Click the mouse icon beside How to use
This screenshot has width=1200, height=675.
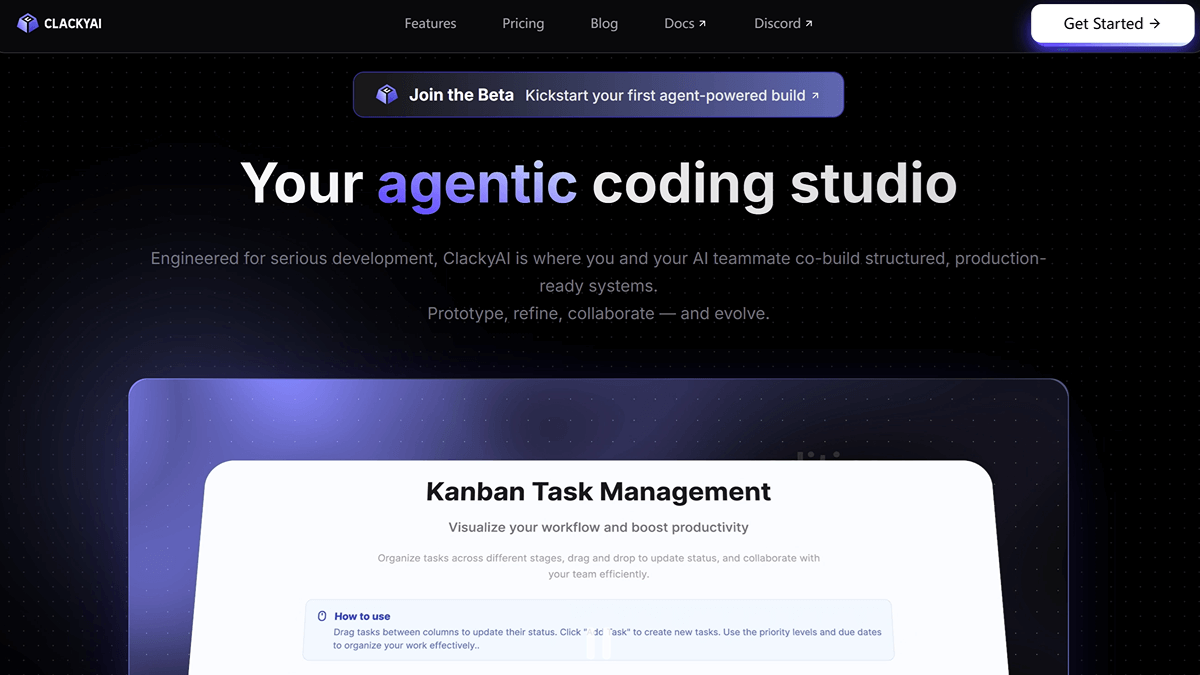click(322, 616)
